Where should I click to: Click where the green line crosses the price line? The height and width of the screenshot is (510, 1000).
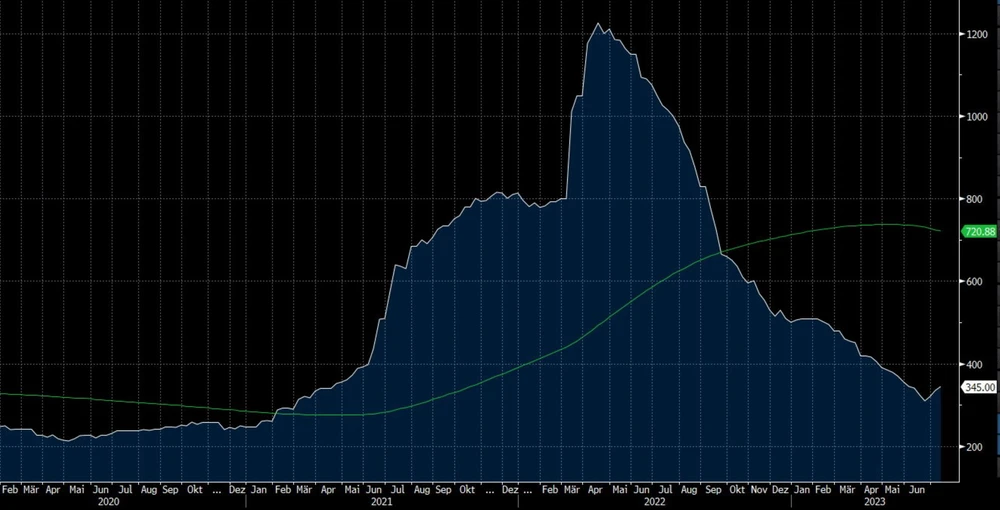click(720, 256)
